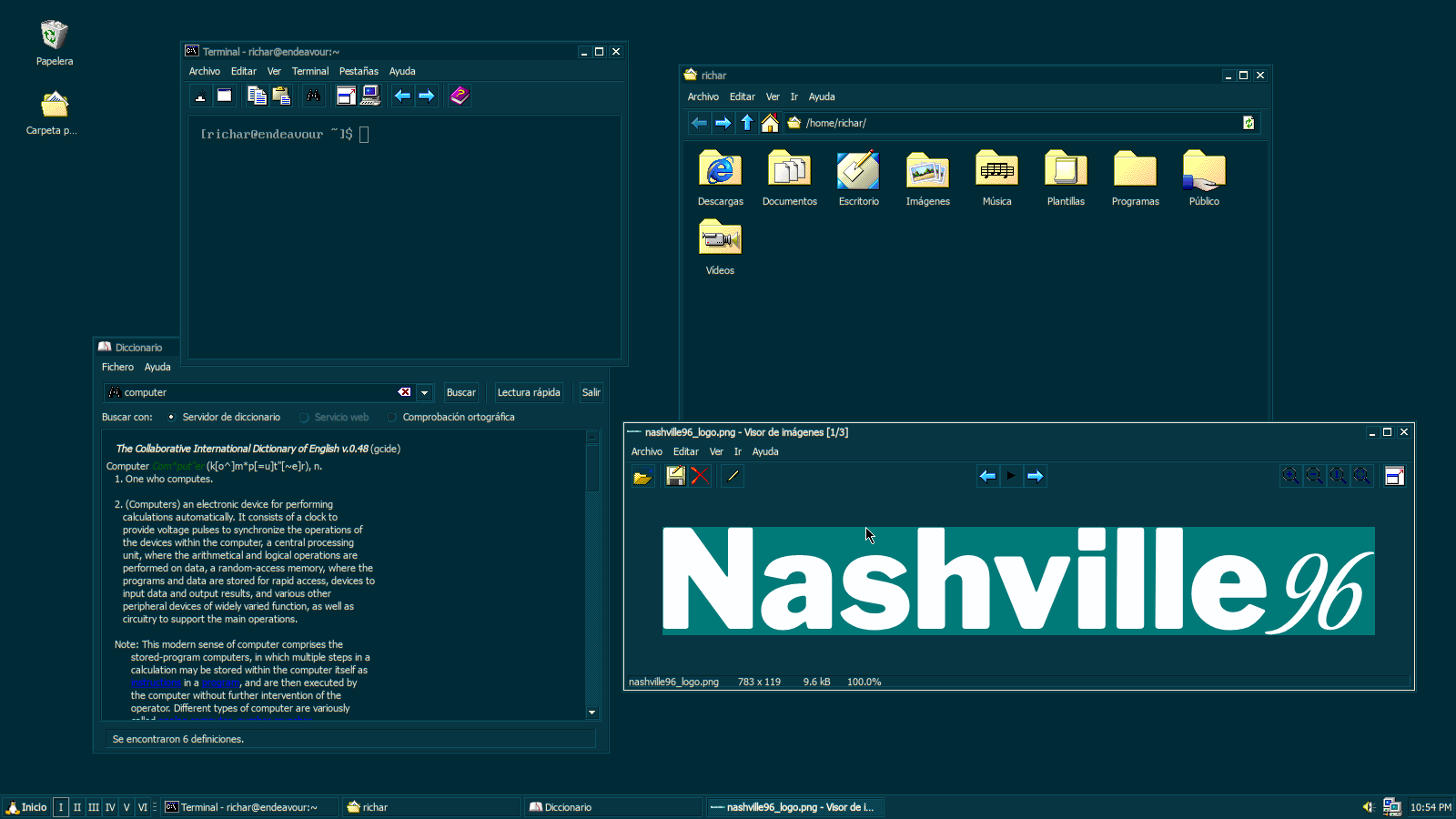This screenshot has height=819, width=1456.
Task: Click the zoom out magnifier in viewer
Action: [1314, 476]
